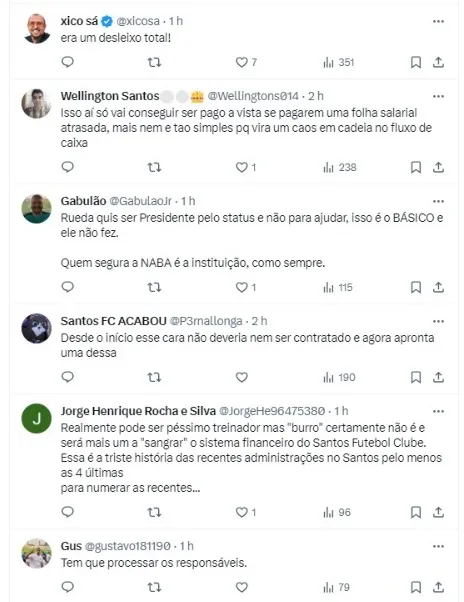Open the three-dot menu on xico sá's tweet
464x602 pixels.
pyautogui.click(x=438, y=22)
